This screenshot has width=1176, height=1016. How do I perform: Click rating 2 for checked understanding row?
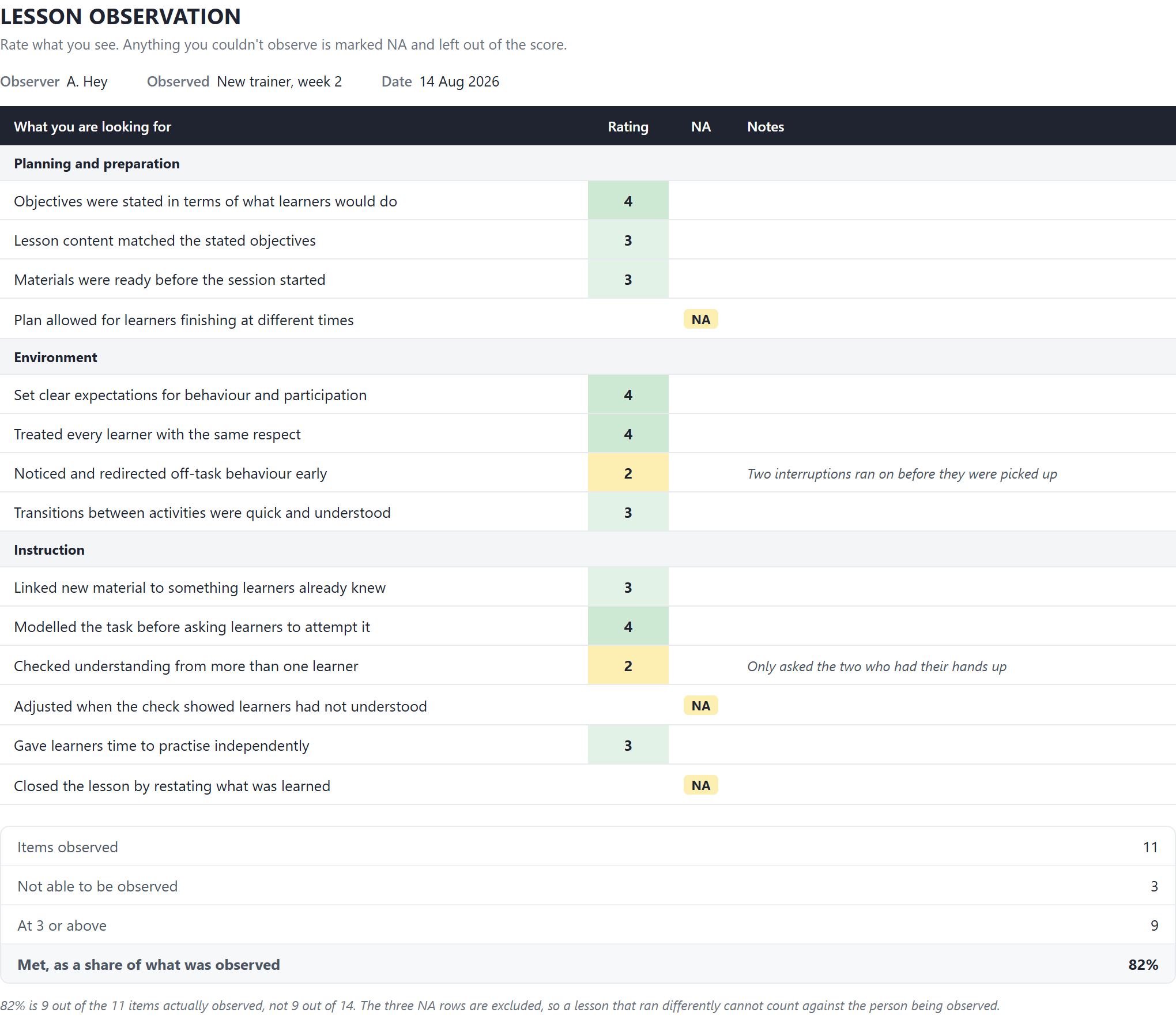pyautogui.click(x=628, y=665)
